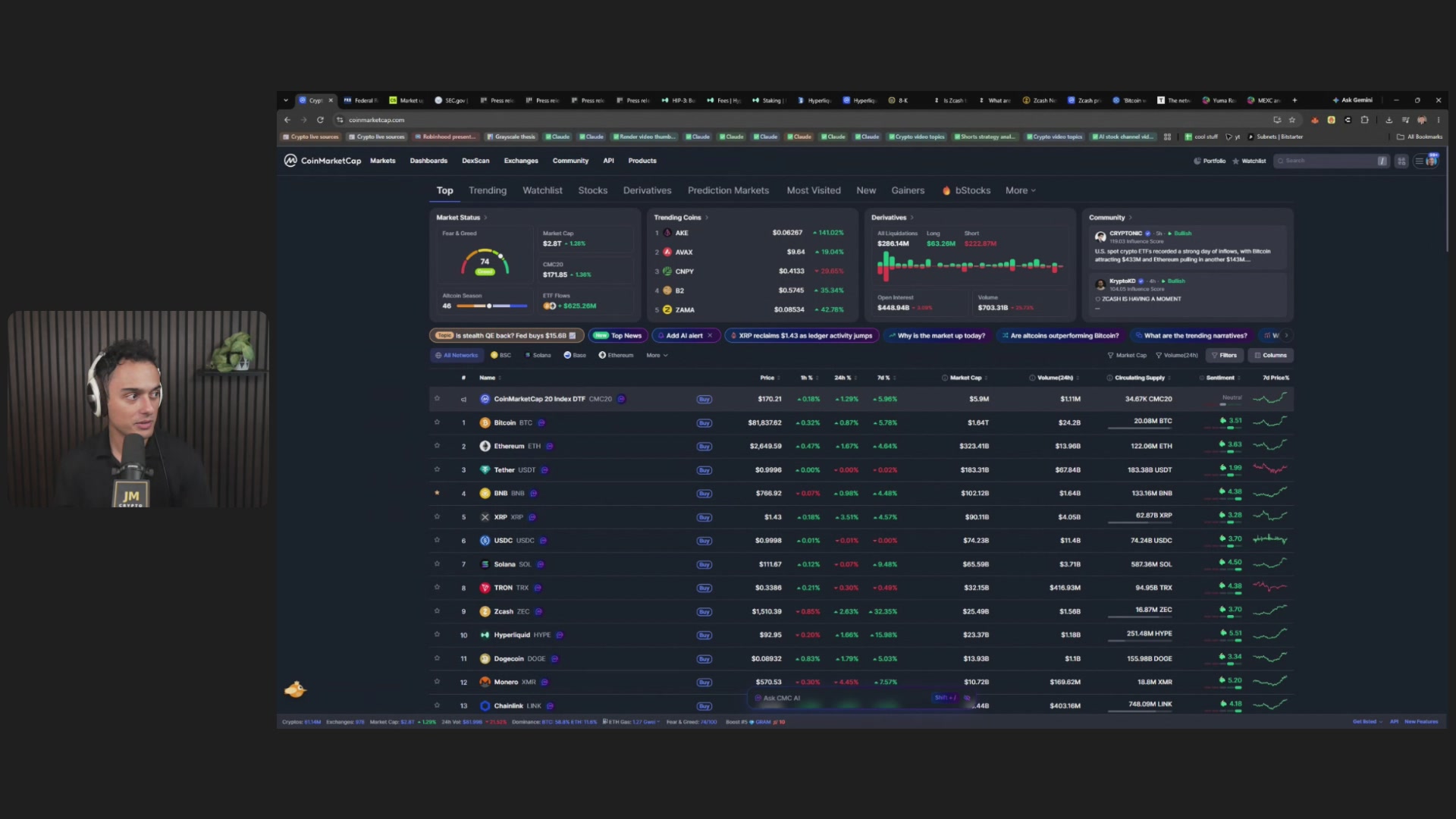
Task: Reload the page with browser refresh icon
Action: pyautogui.click(x=320, y=120)
